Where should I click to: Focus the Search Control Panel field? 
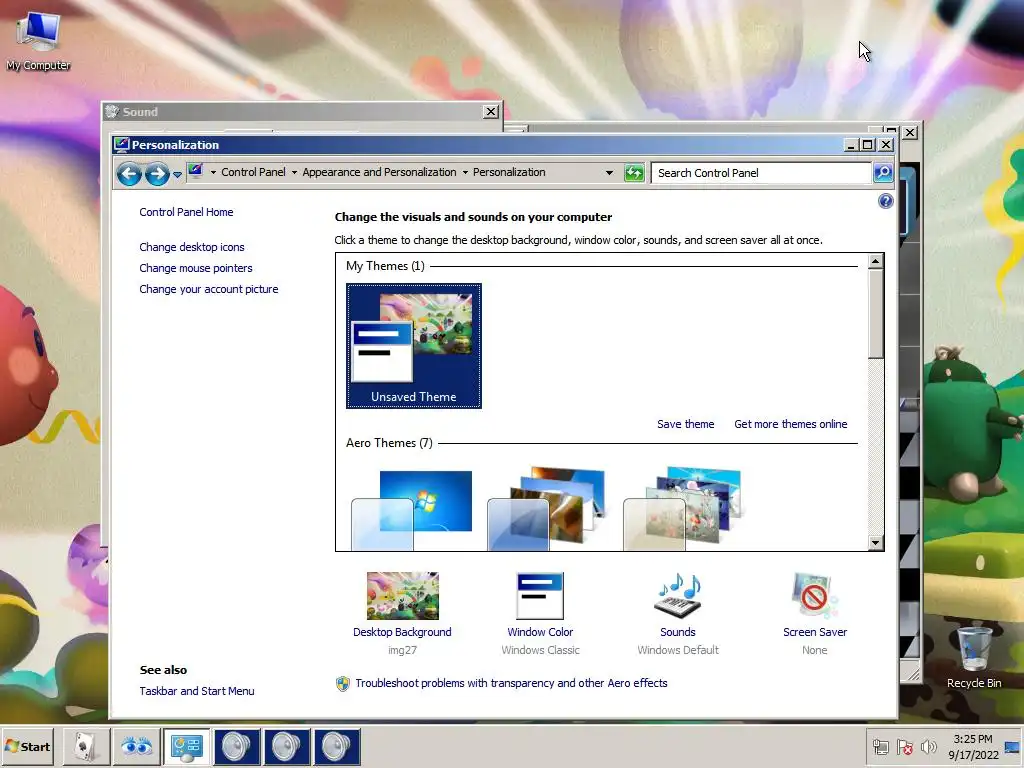(761, 173)
